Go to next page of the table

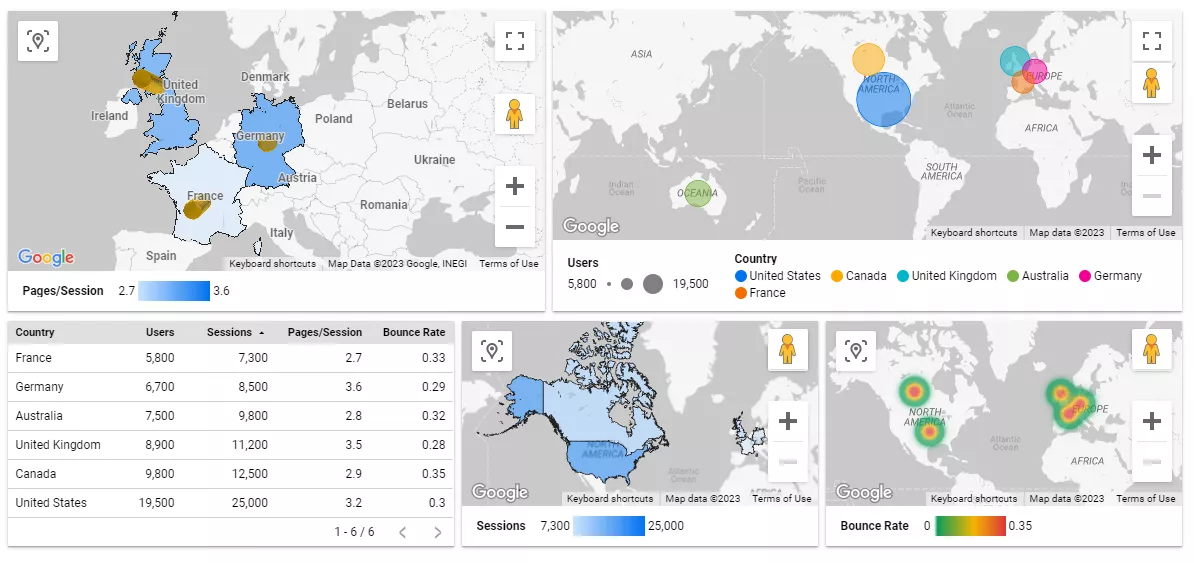[438, 532]
